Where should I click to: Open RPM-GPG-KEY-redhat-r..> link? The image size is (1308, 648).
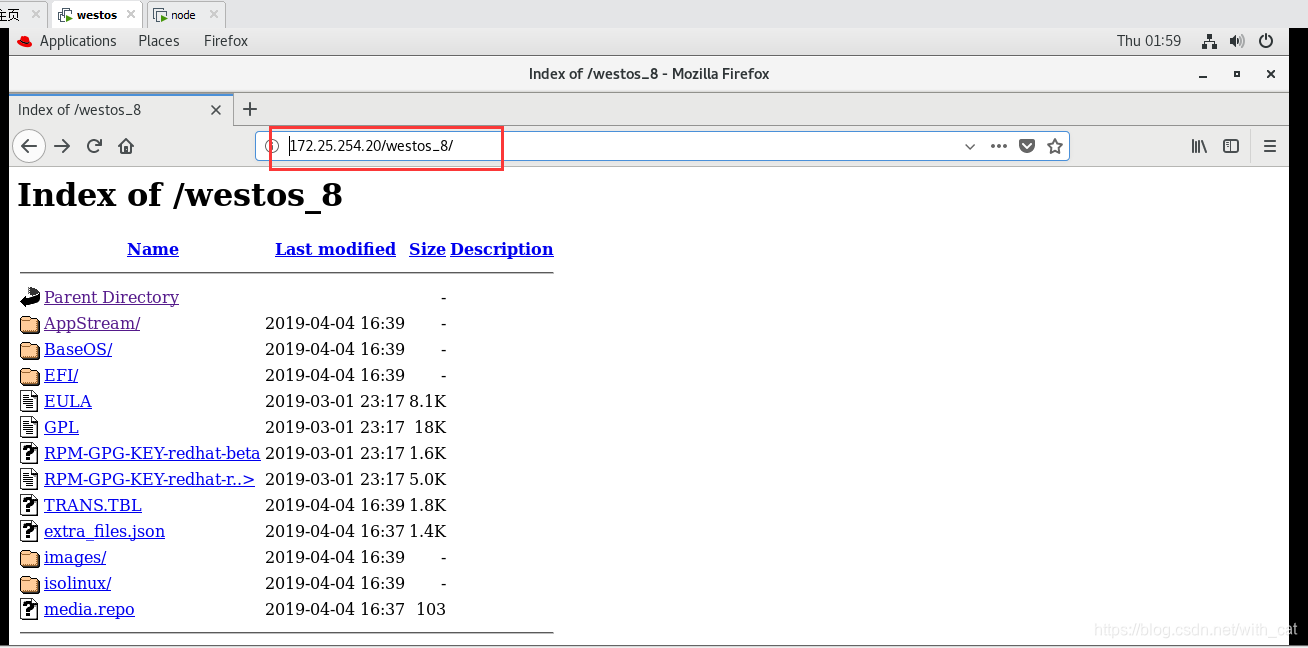click(149, 479)
